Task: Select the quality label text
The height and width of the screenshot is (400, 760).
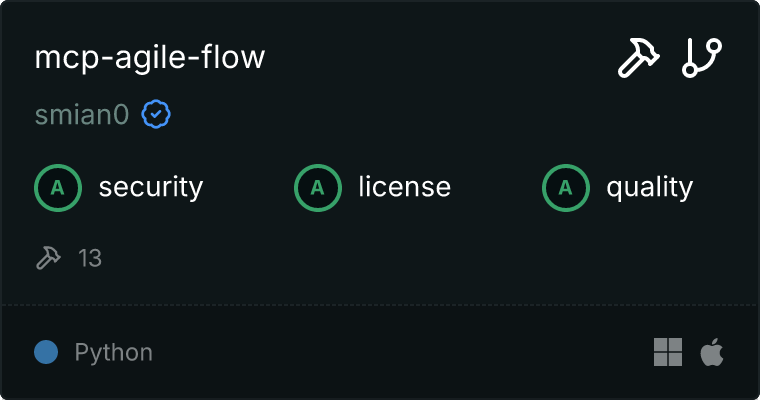Action: pos(650,187)
